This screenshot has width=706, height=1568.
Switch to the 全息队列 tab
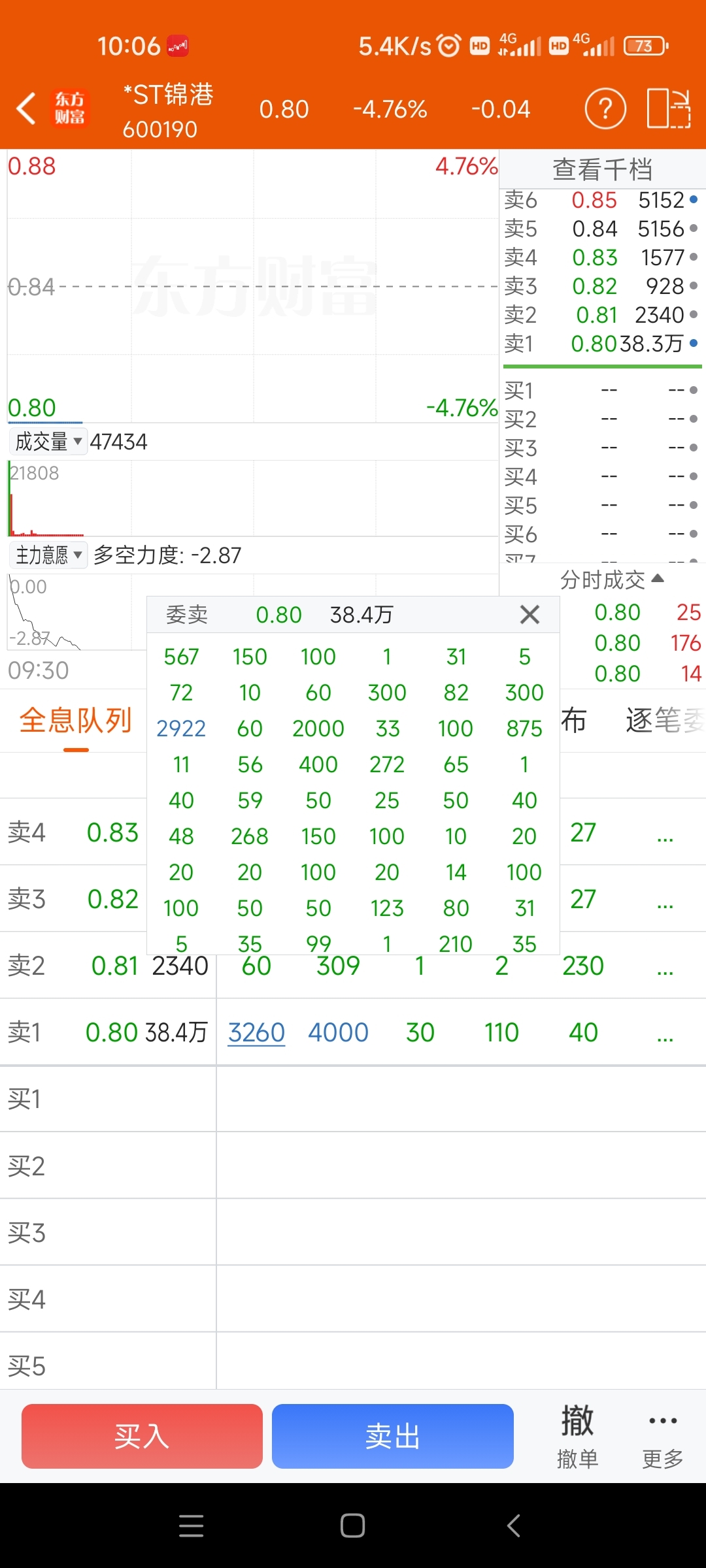(76, 721)
